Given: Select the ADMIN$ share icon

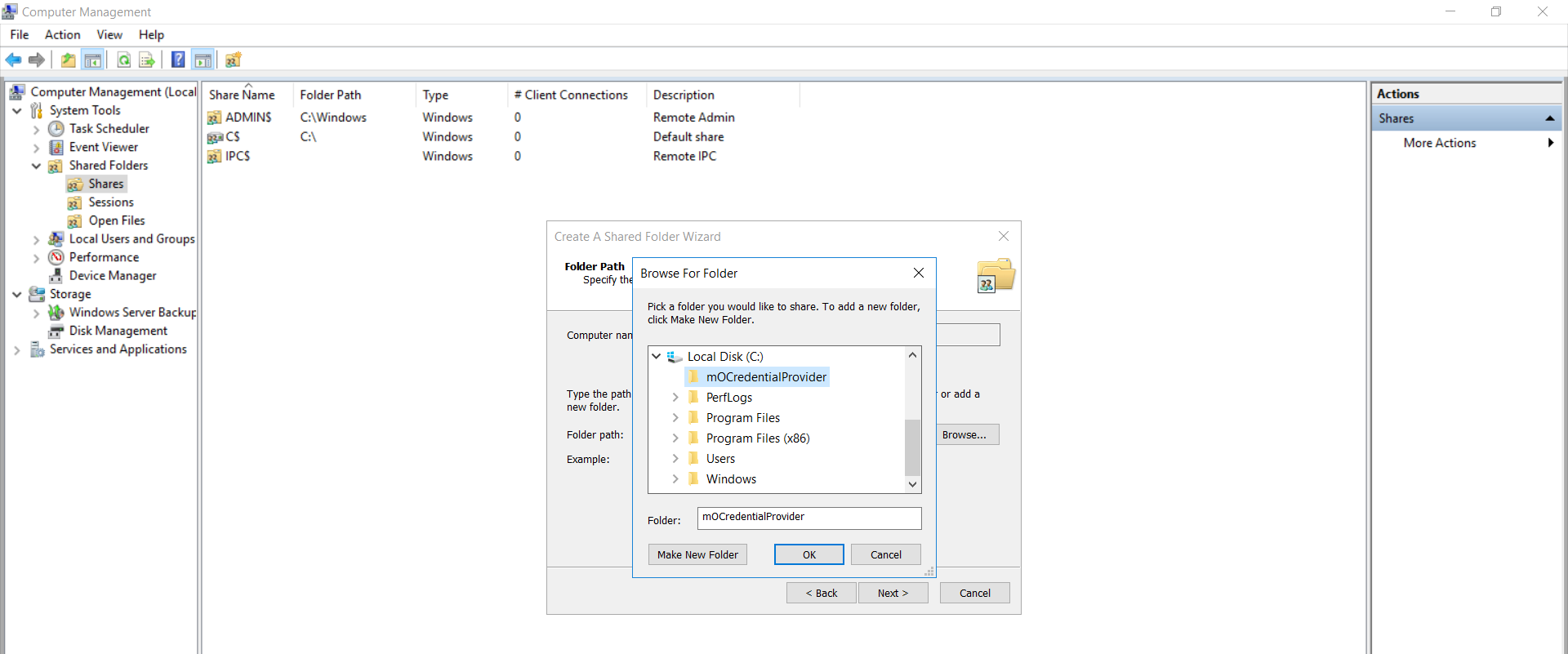Looking at the screenshot, I should (215, 118).
